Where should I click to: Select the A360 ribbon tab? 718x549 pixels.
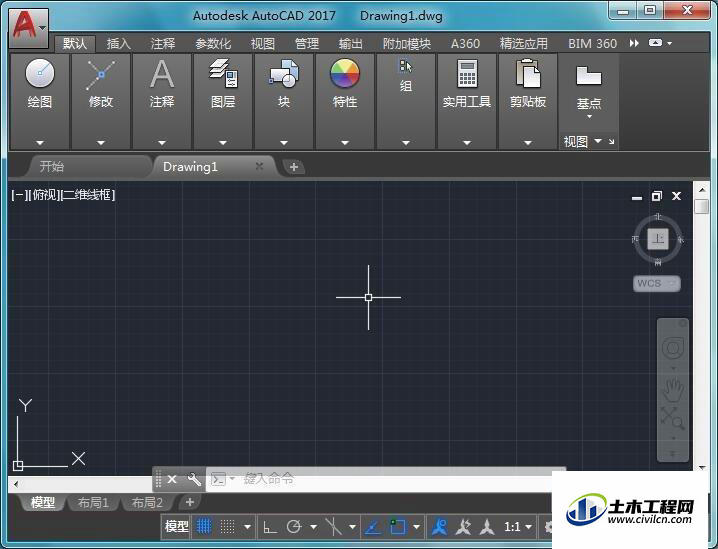point(465,44)
